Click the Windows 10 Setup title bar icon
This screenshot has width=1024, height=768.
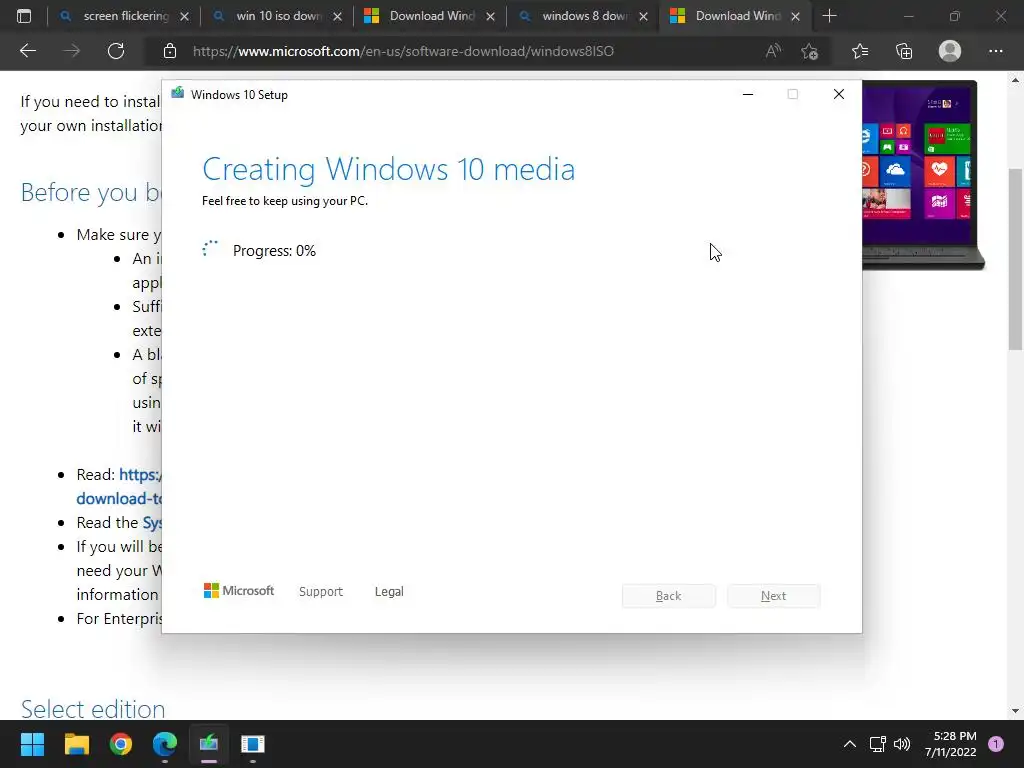178,93
